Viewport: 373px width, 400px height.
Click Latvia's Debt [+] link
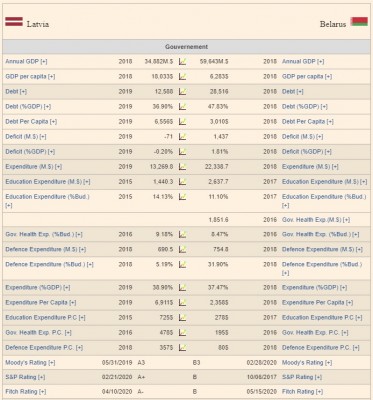pos(16,92)
